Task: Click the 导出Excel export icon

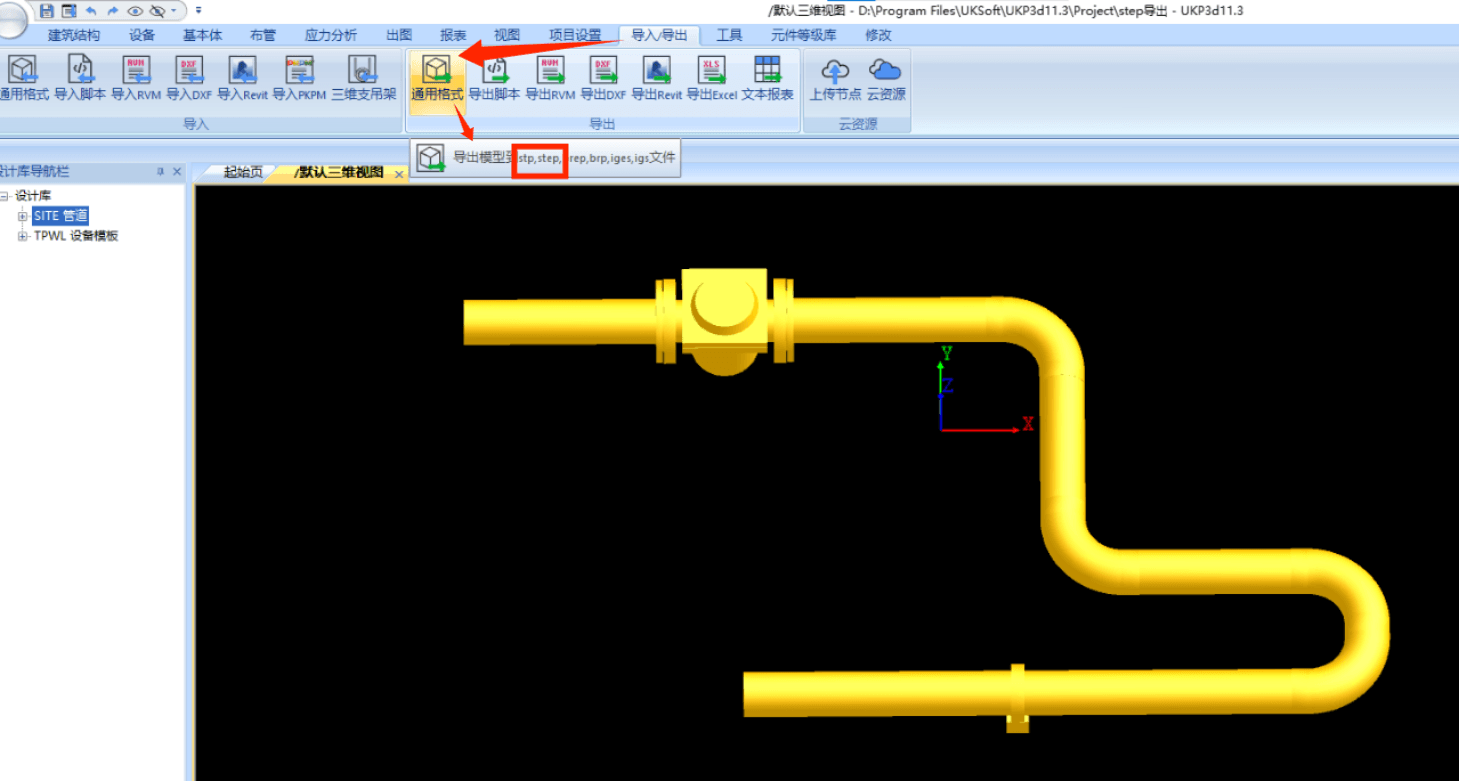Action: [711, 78]
